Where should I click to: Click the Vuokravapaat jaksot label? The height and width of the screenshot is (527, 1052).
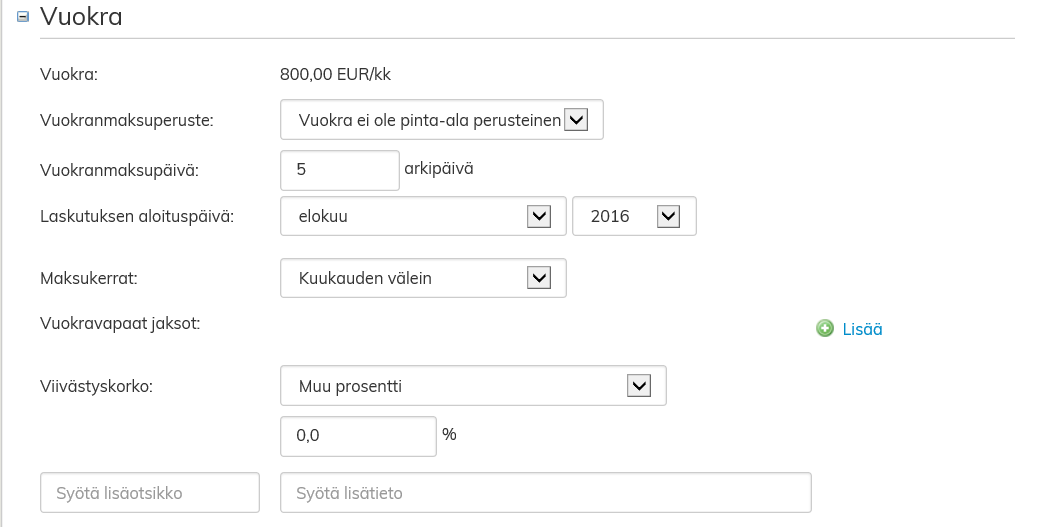120,323
